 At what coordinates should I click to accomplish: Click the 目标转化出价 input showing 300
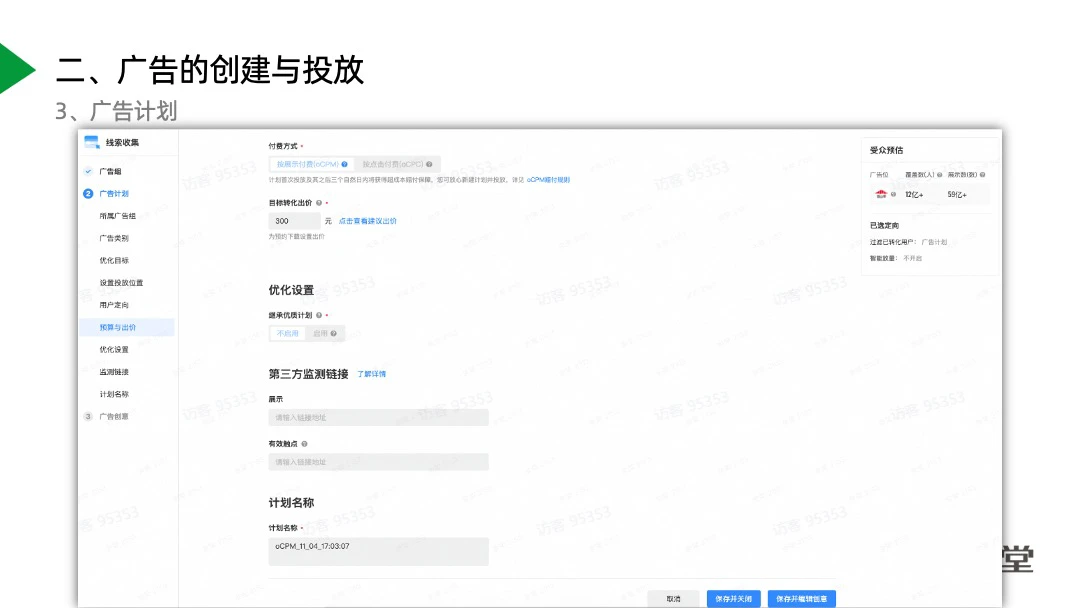coord(294,221)
